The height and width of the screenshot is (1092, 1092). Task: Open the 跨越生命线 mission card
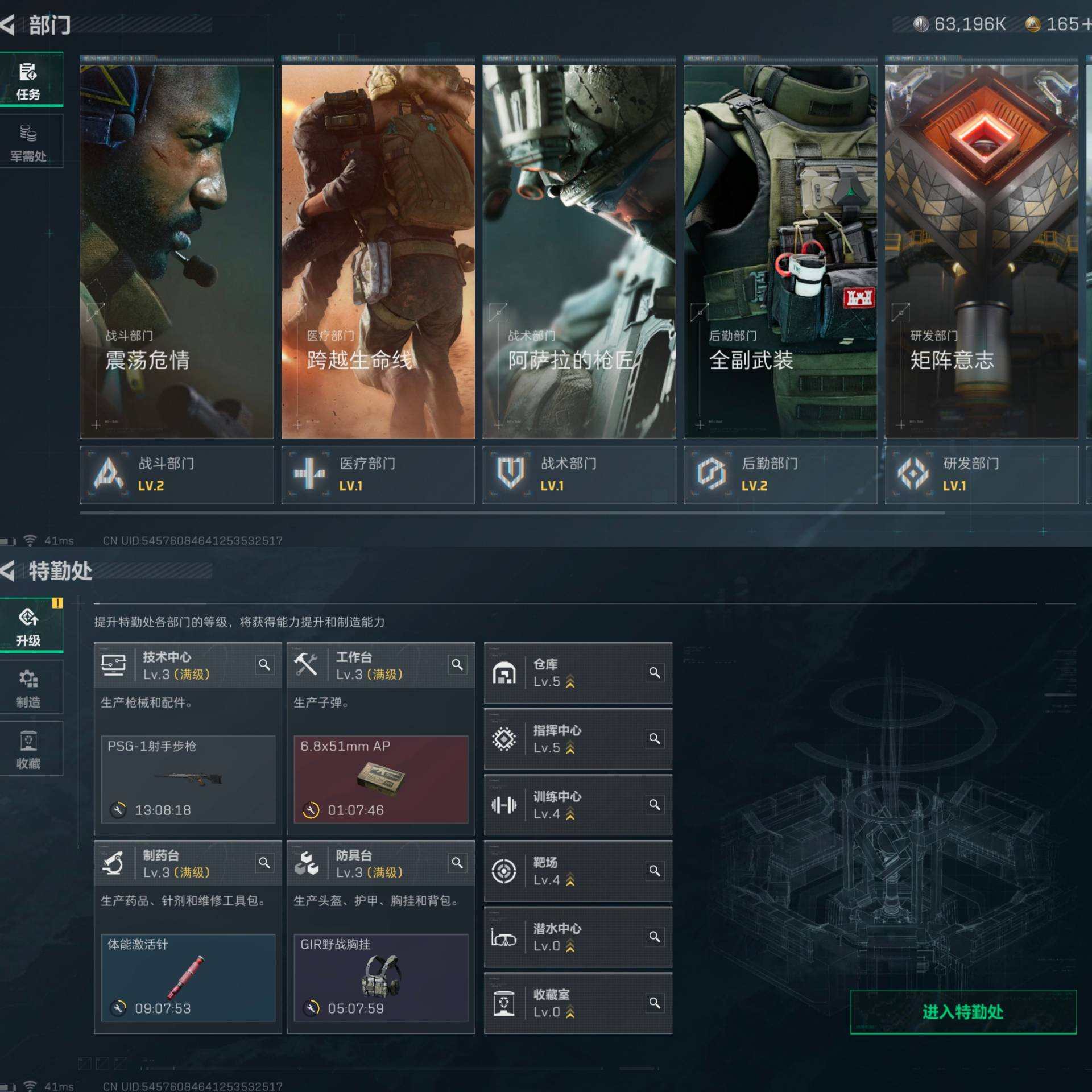[378, 251]
